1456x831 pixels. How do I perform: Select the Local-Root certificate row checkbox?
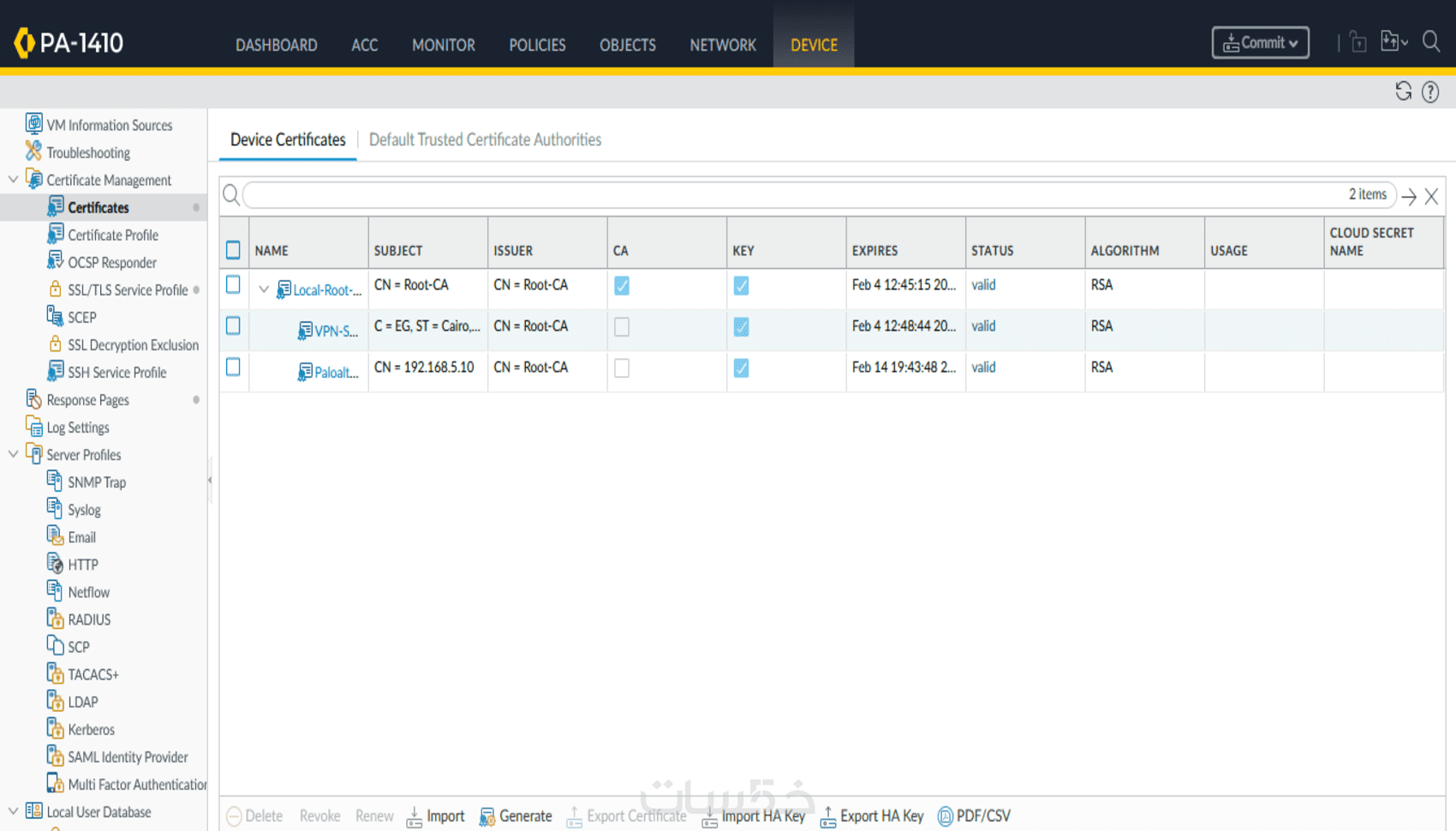pyautogui.click(x=233, y=284)
